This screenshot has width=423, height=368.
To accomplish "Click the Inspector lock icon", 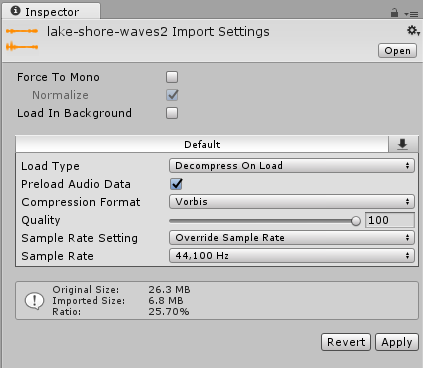I will (x=394, y=13).
